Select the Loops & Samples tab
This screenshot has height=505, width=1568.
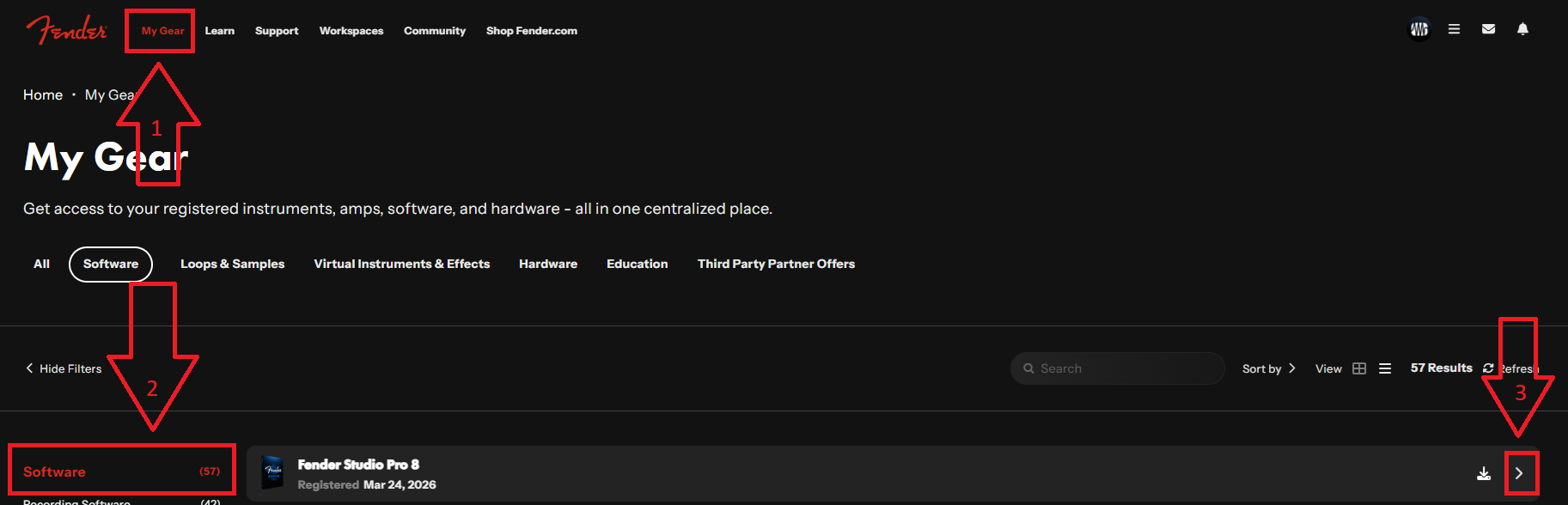point(233,265)
